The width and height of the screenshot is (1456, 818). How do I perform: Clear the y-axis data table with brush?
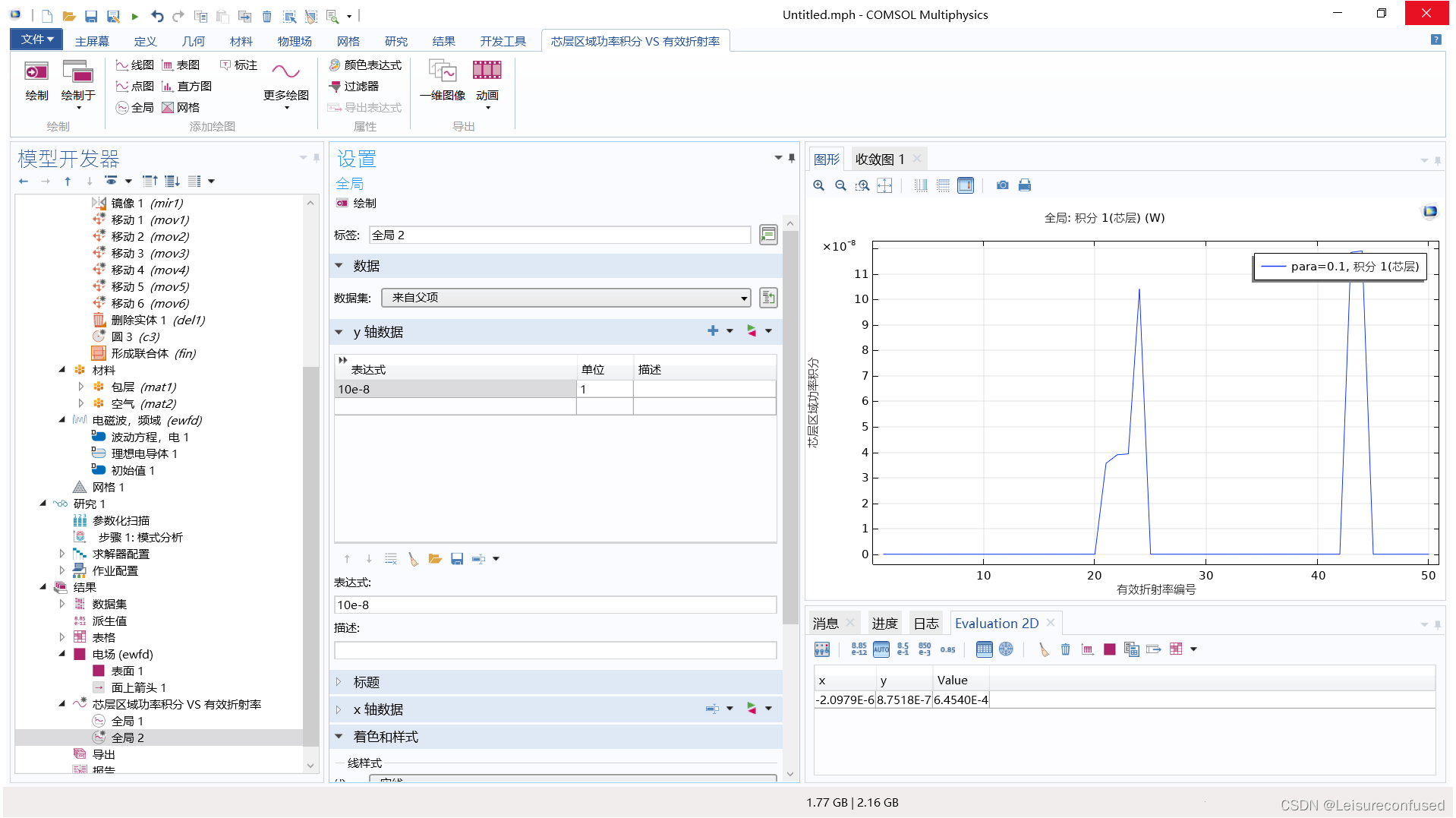tap(413, 559)
